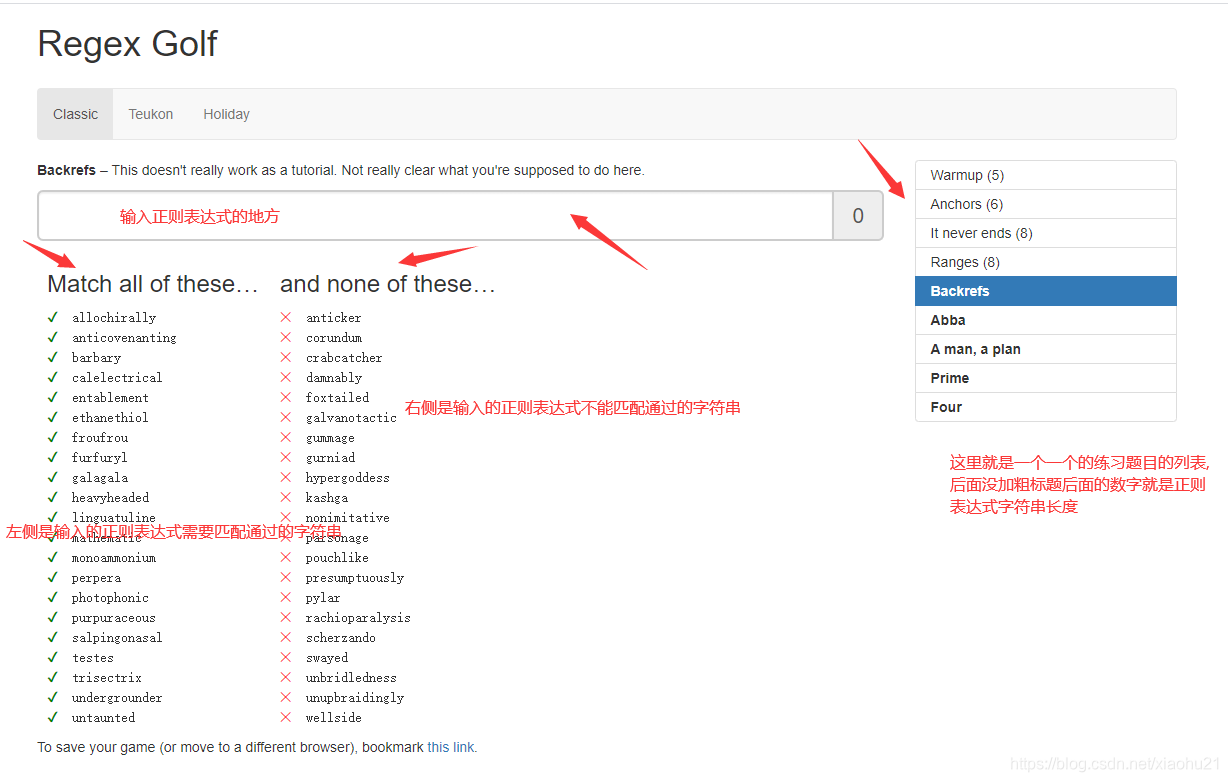1228x782 pixels.
Task: Click the word unbridledness
Action: click(x=351, y=678)
